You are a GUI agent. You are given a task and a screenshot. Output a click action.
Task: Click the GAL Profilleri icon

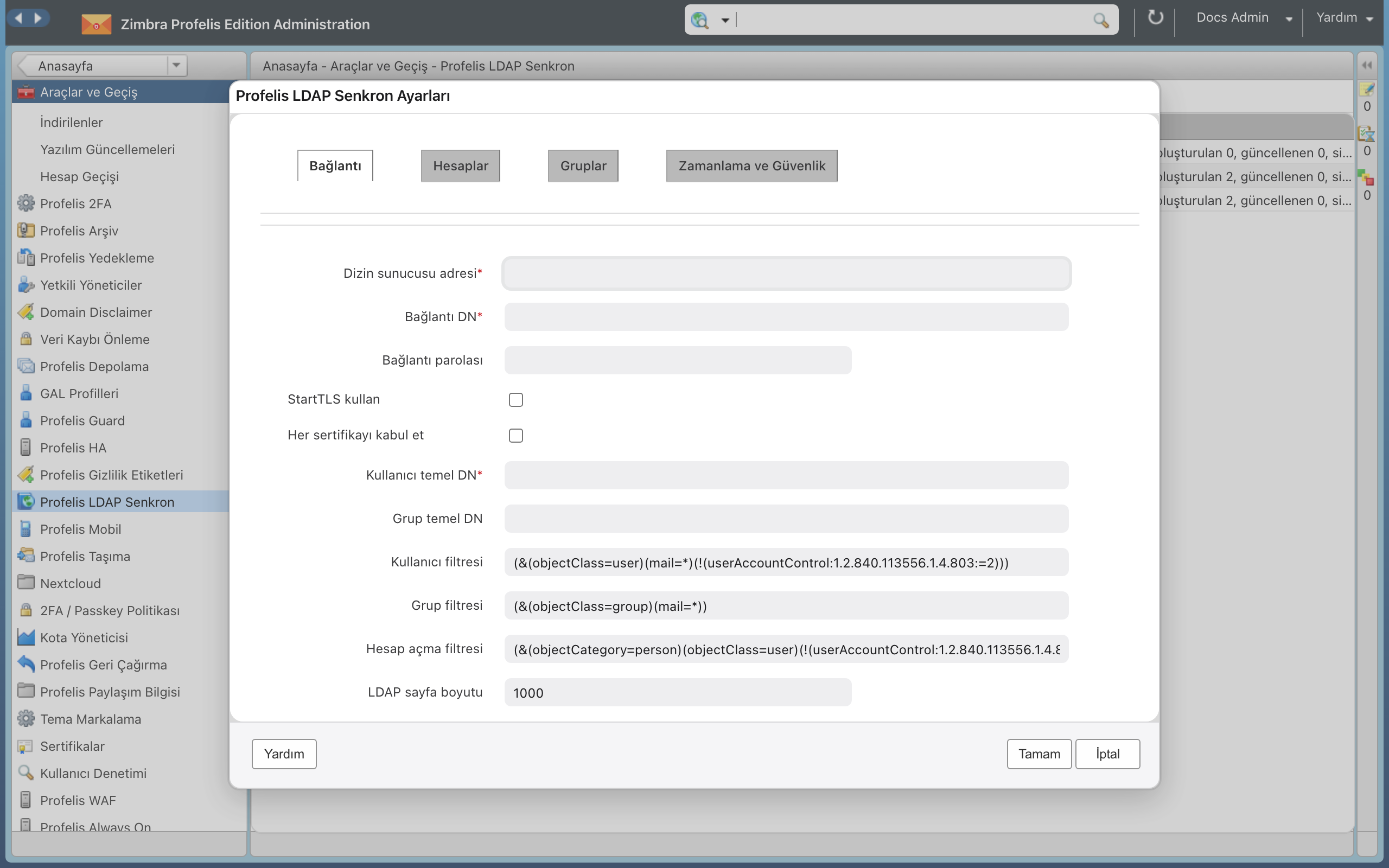coord(26,393)
